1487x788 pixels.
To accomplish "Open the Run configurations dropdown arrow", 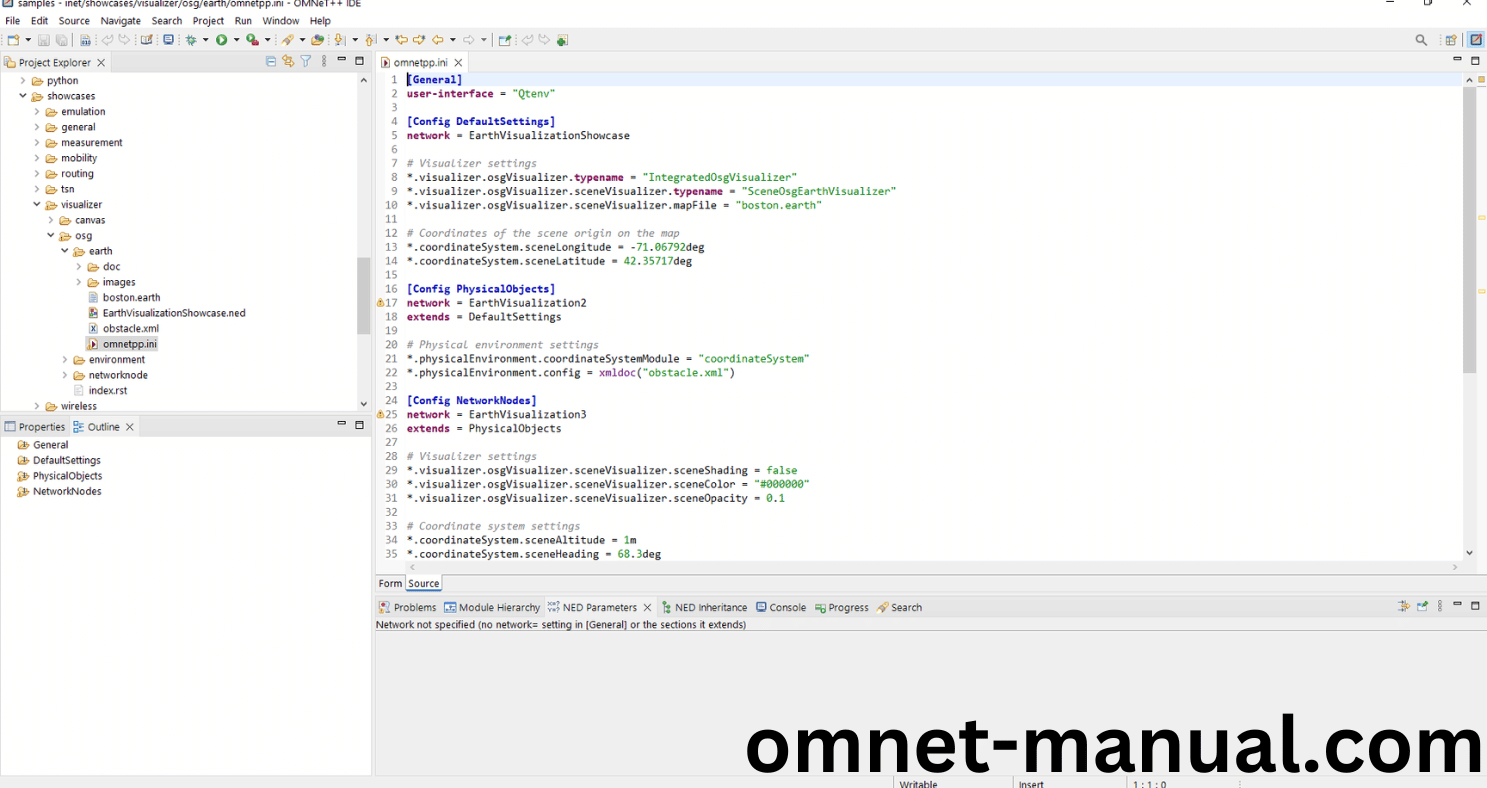I will tap(236, 40).
